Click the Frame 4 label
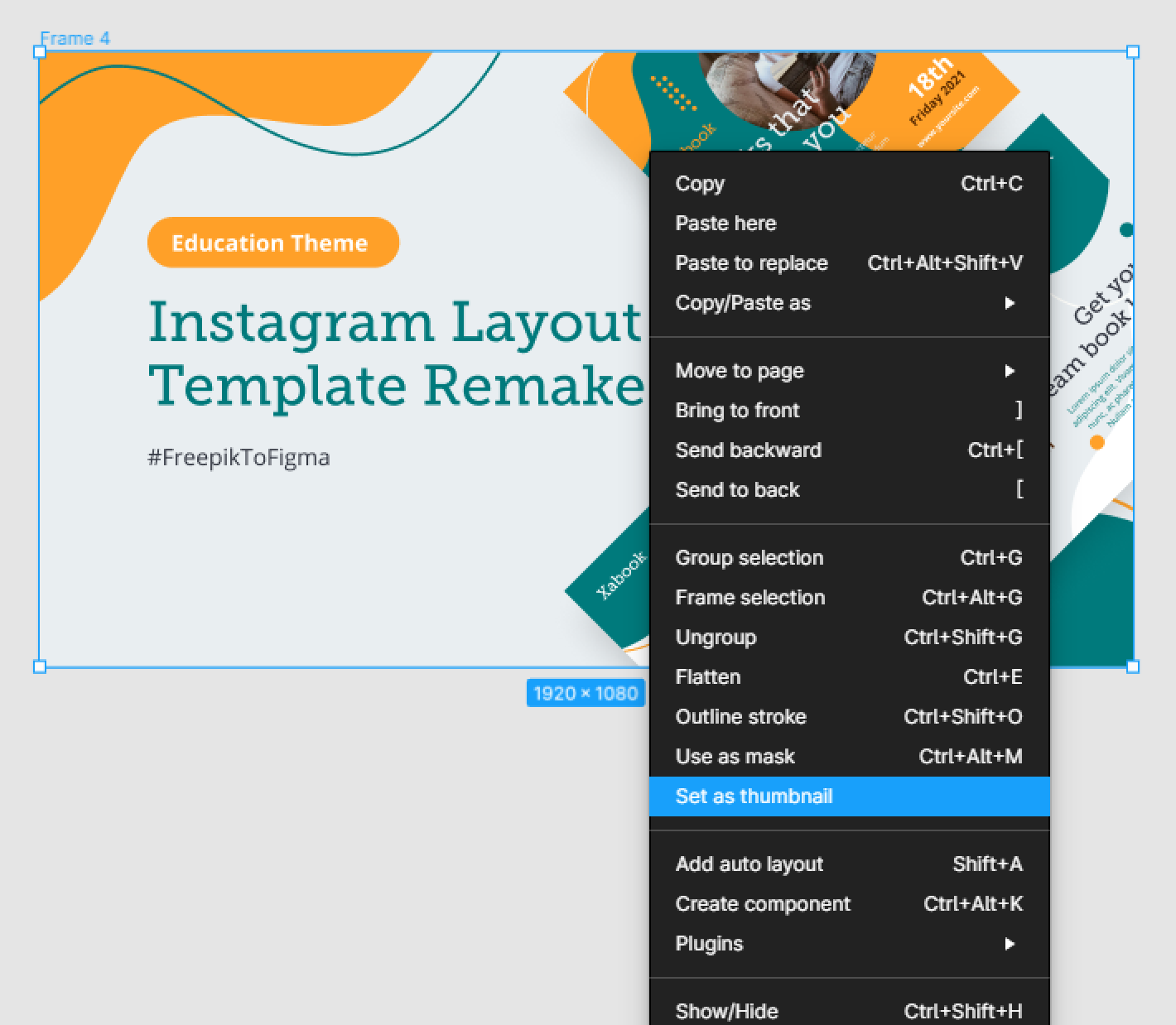1176x1025 pixels. (x=75, y=38)
